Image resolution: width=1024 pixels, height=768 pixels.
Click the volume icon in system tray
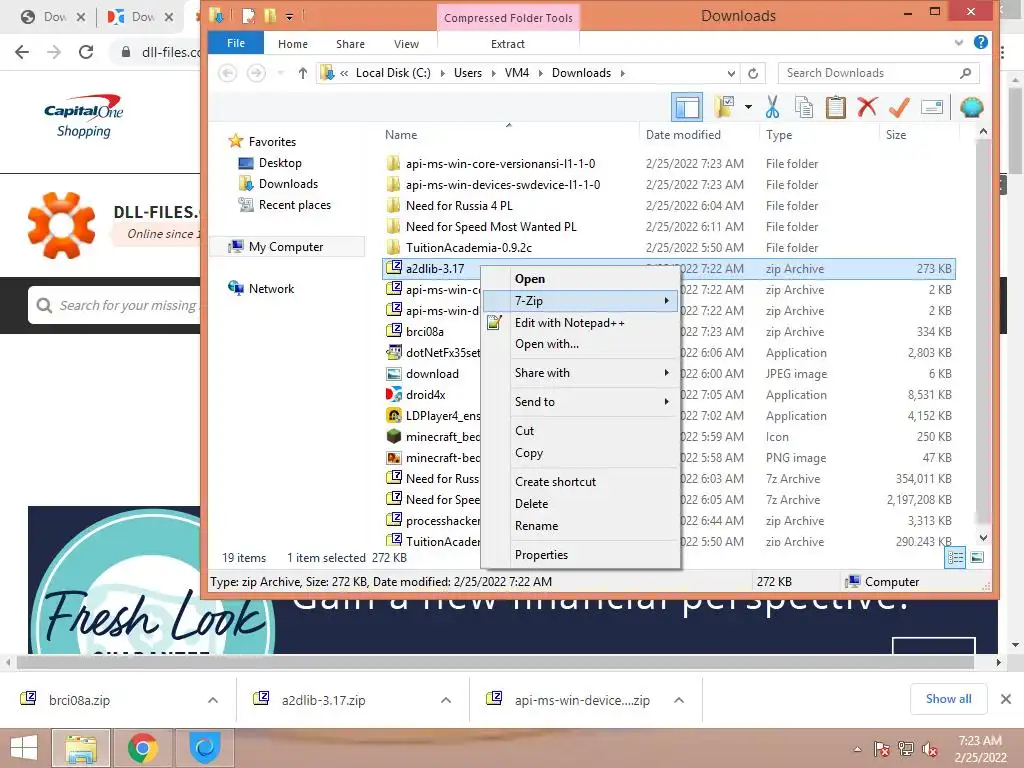pos(930,748)
